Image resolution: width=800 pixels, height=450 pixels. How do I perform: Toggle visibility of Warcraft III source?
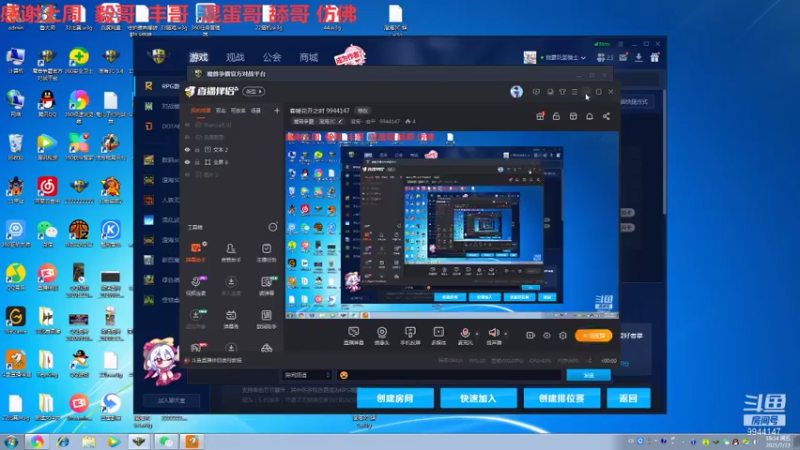click(x=187, y=125)
